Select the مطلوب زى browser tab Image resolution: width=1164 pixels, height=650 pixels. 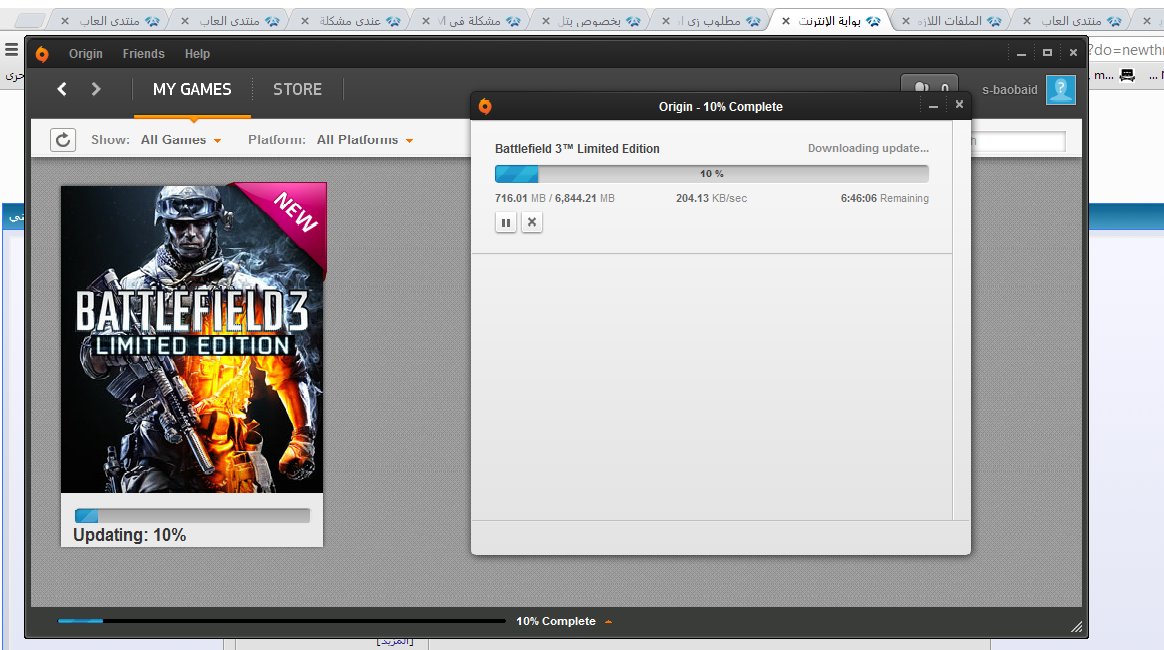[711, 21]
